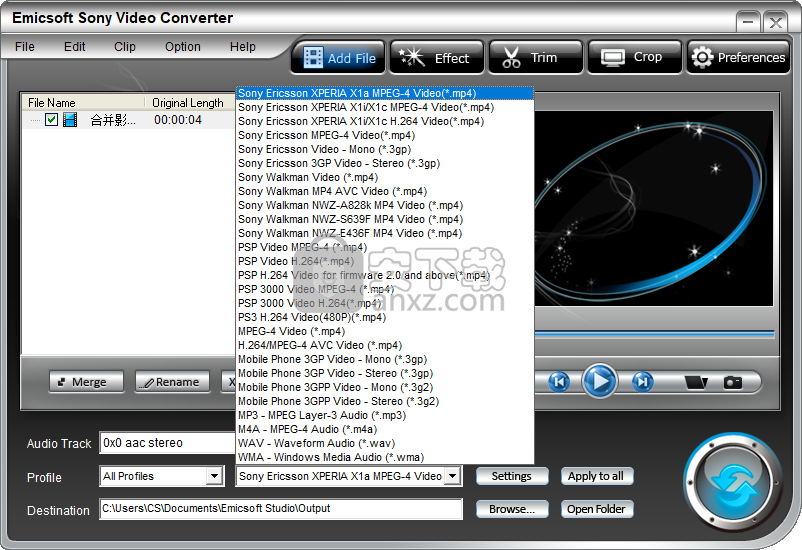Select H.264/MPEG-4 AVC Video (*.mp4)

tap(385, 345)
